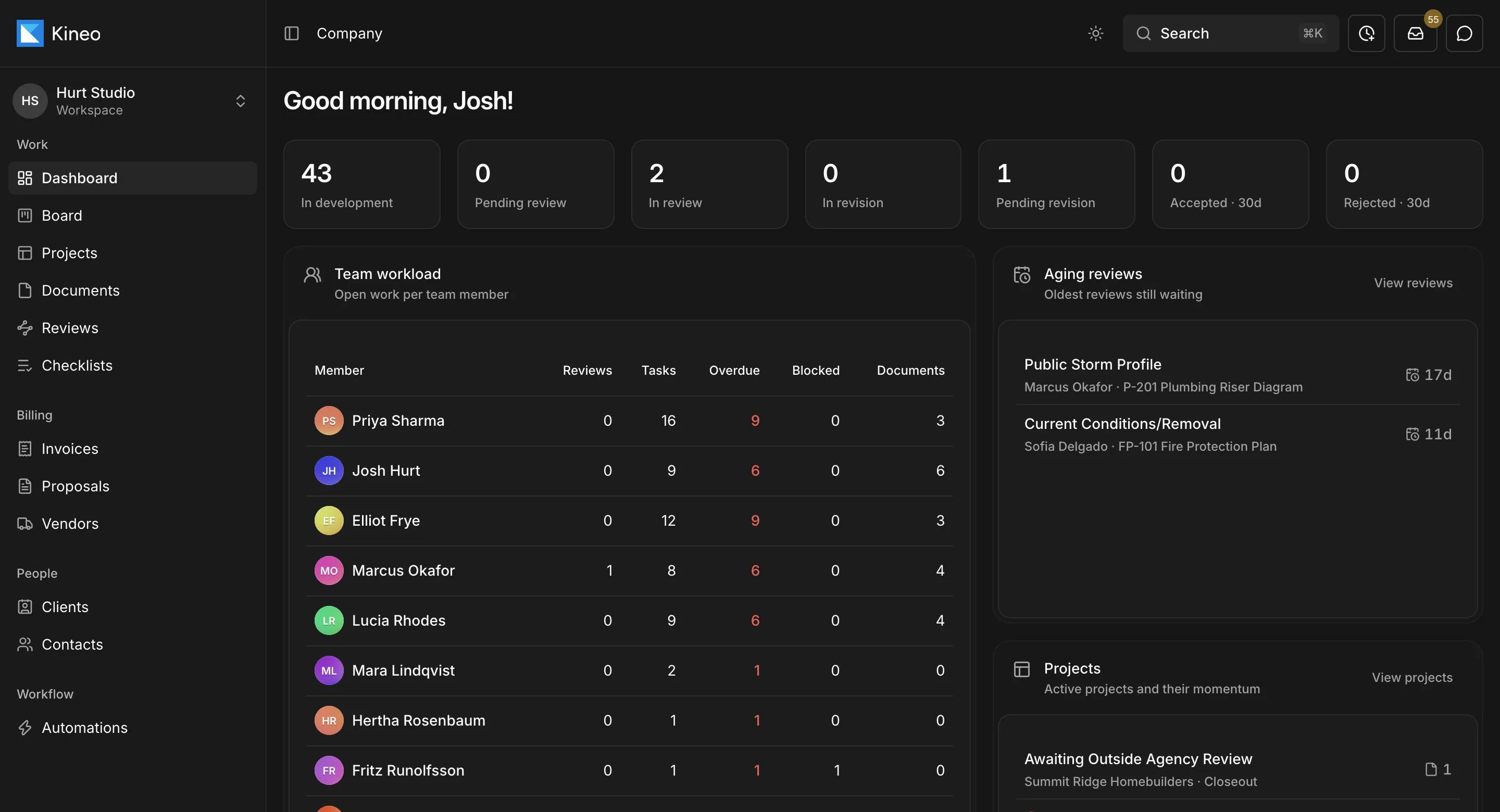
Task: Open the clock activity icon
Action: click(1366, 33)
